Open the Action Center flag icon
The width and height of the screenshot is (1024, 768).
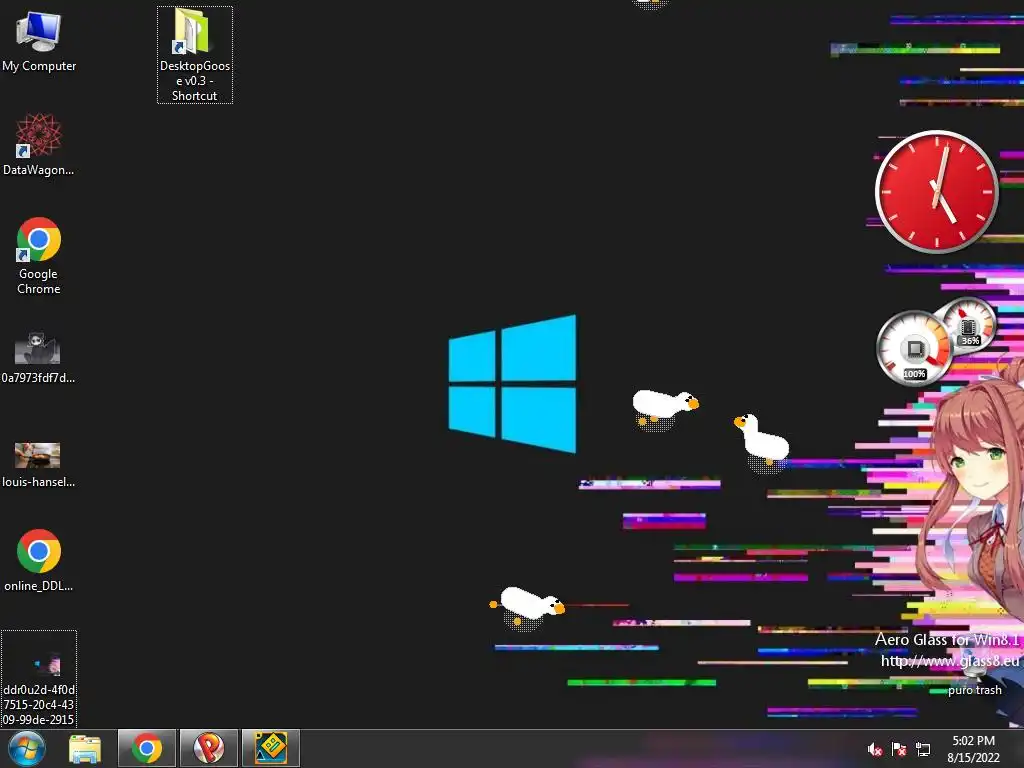coord(899,749)
